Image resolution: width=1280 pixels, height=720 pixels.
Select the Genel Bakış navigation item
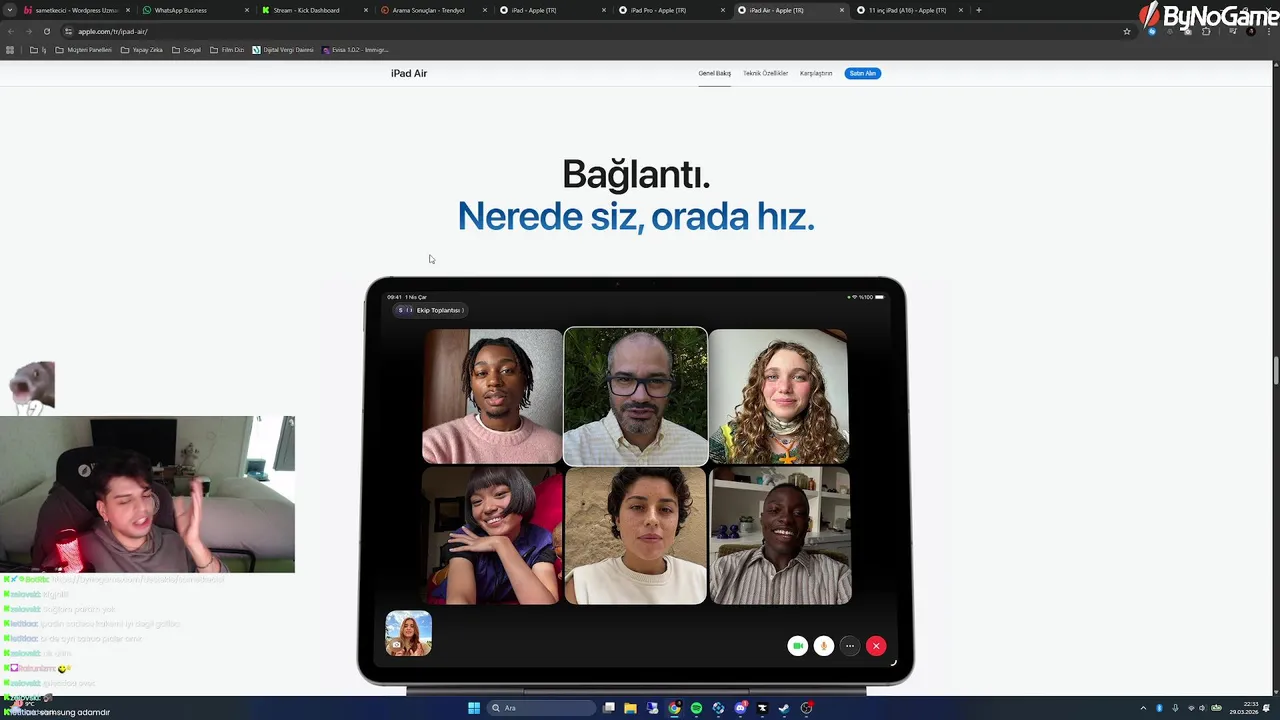[x=714, y=73]
